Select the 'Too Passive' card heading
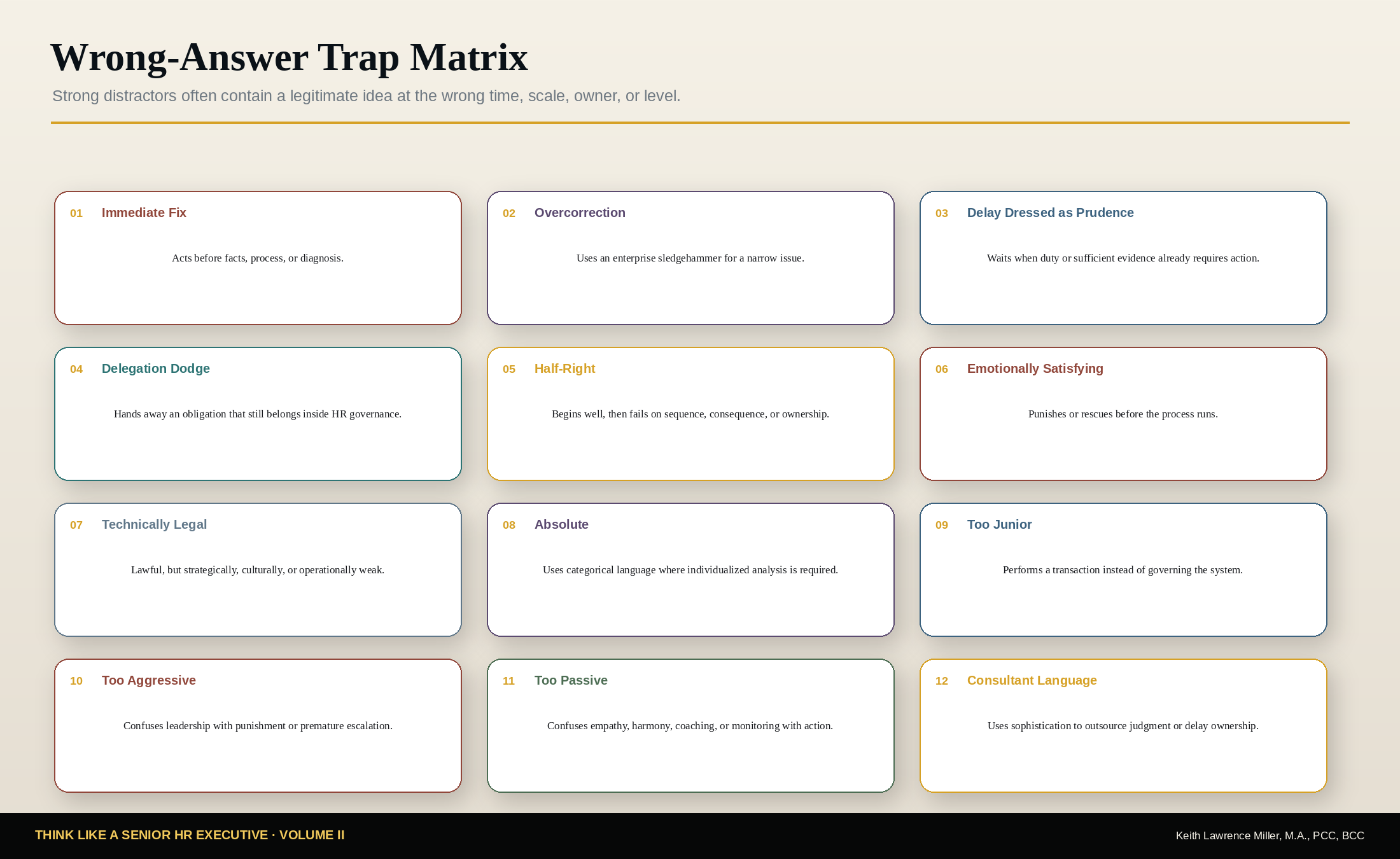Viewport: 1400px width, 859px height. (571, 680)
